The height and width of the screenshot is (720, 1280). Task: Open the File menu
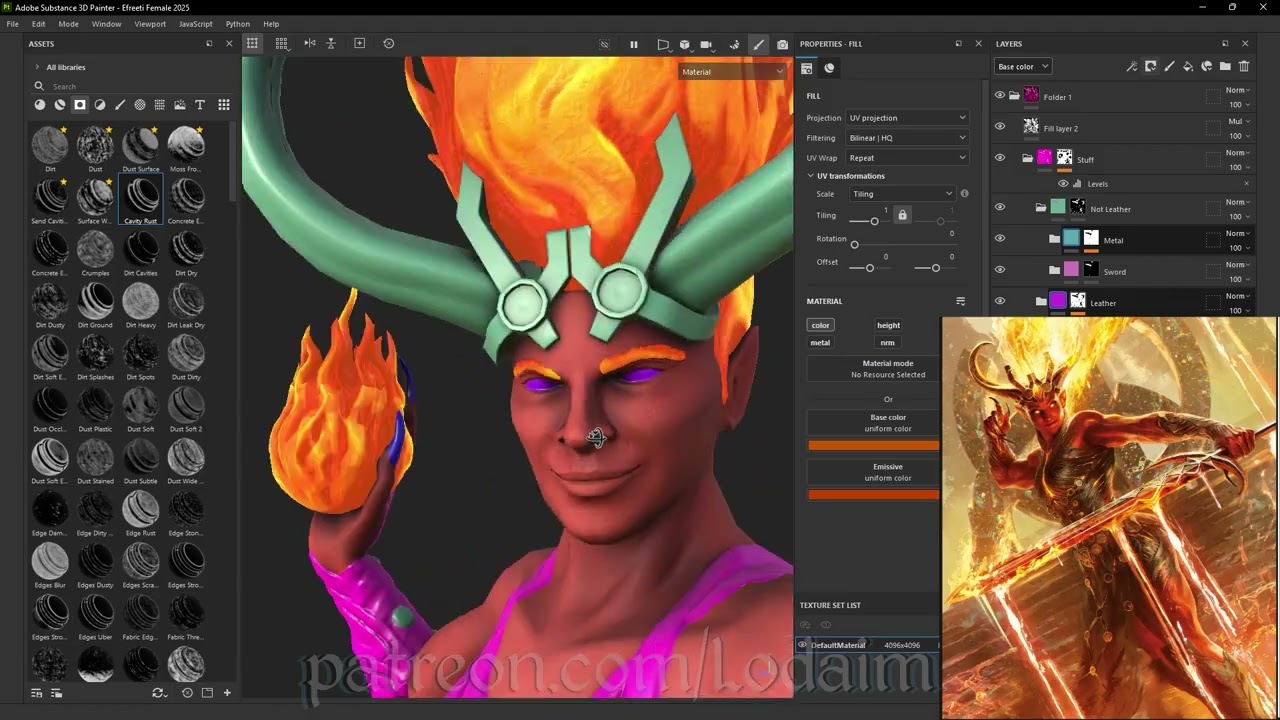pos(13,23)
